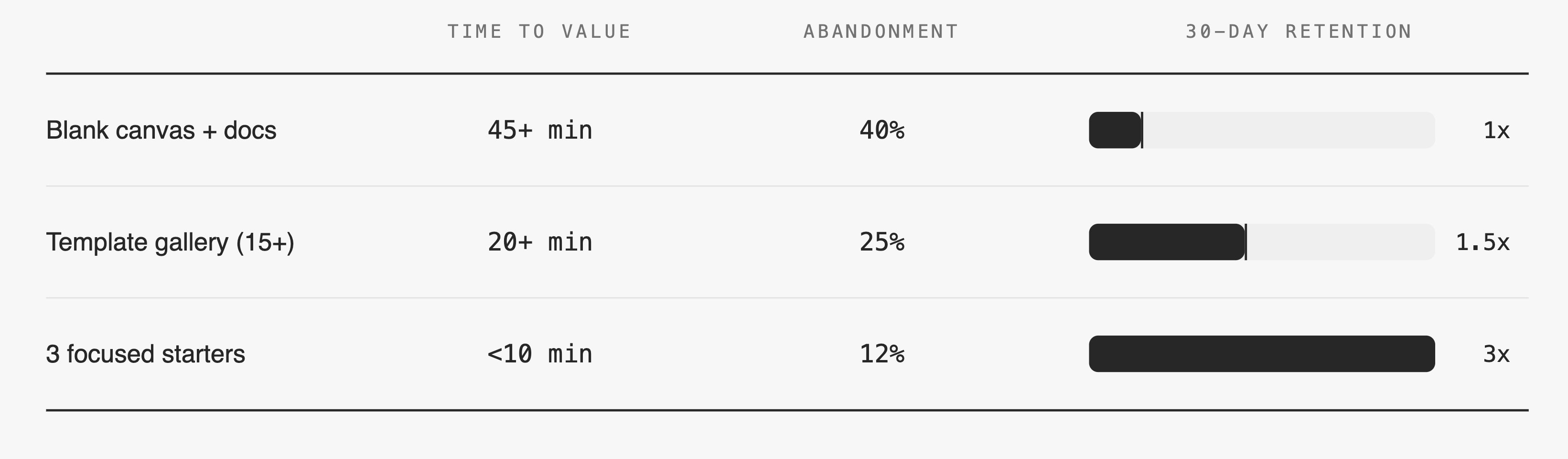Select the 40% abandonment figure
Viewport: 1568px width, 459px height.
[x=882, y=131]
